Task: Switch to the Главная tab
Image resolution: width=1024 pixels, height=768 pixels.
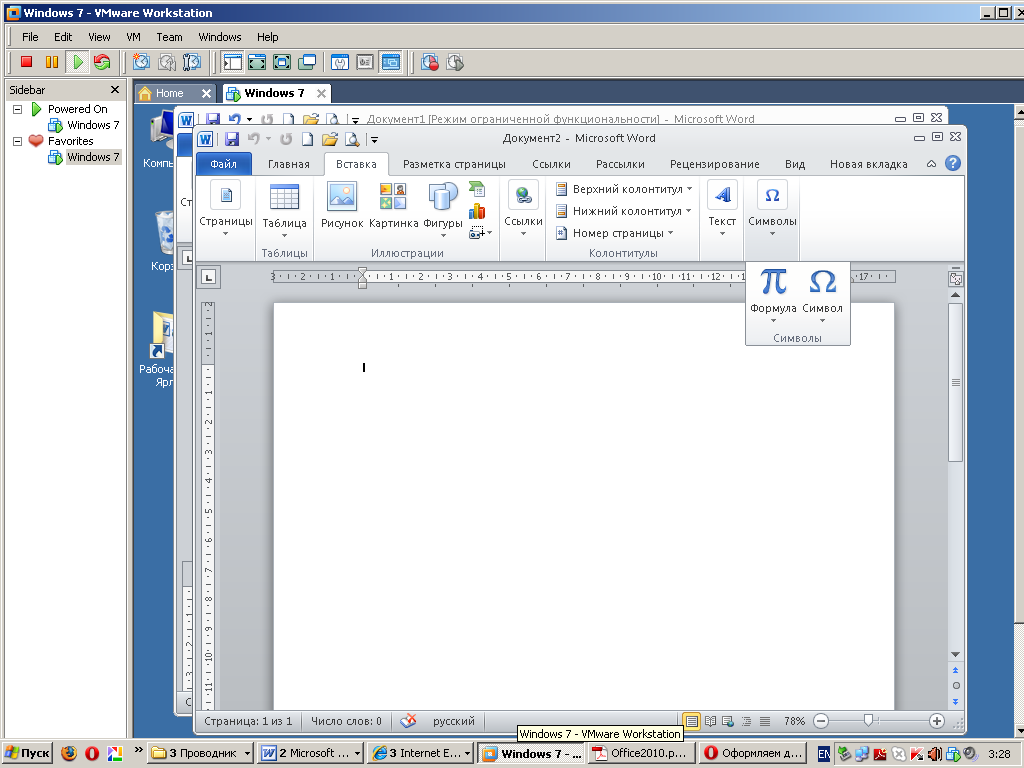Action: (289, 164)
